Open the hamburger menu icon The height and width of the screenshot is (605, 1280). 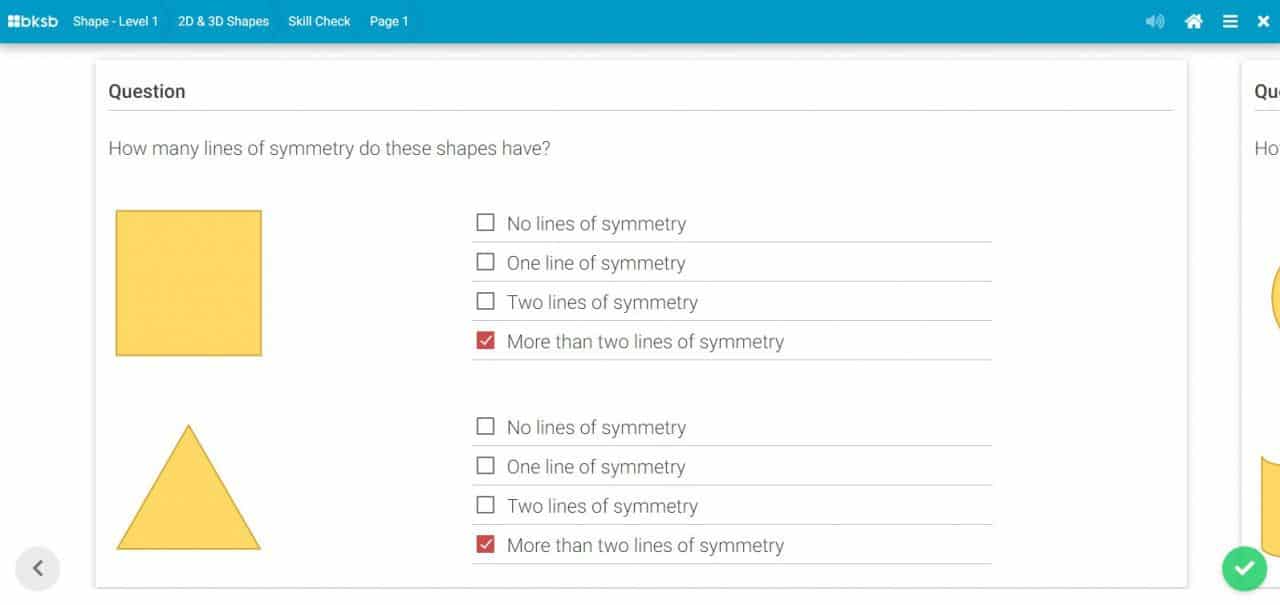coord(1230,21)
